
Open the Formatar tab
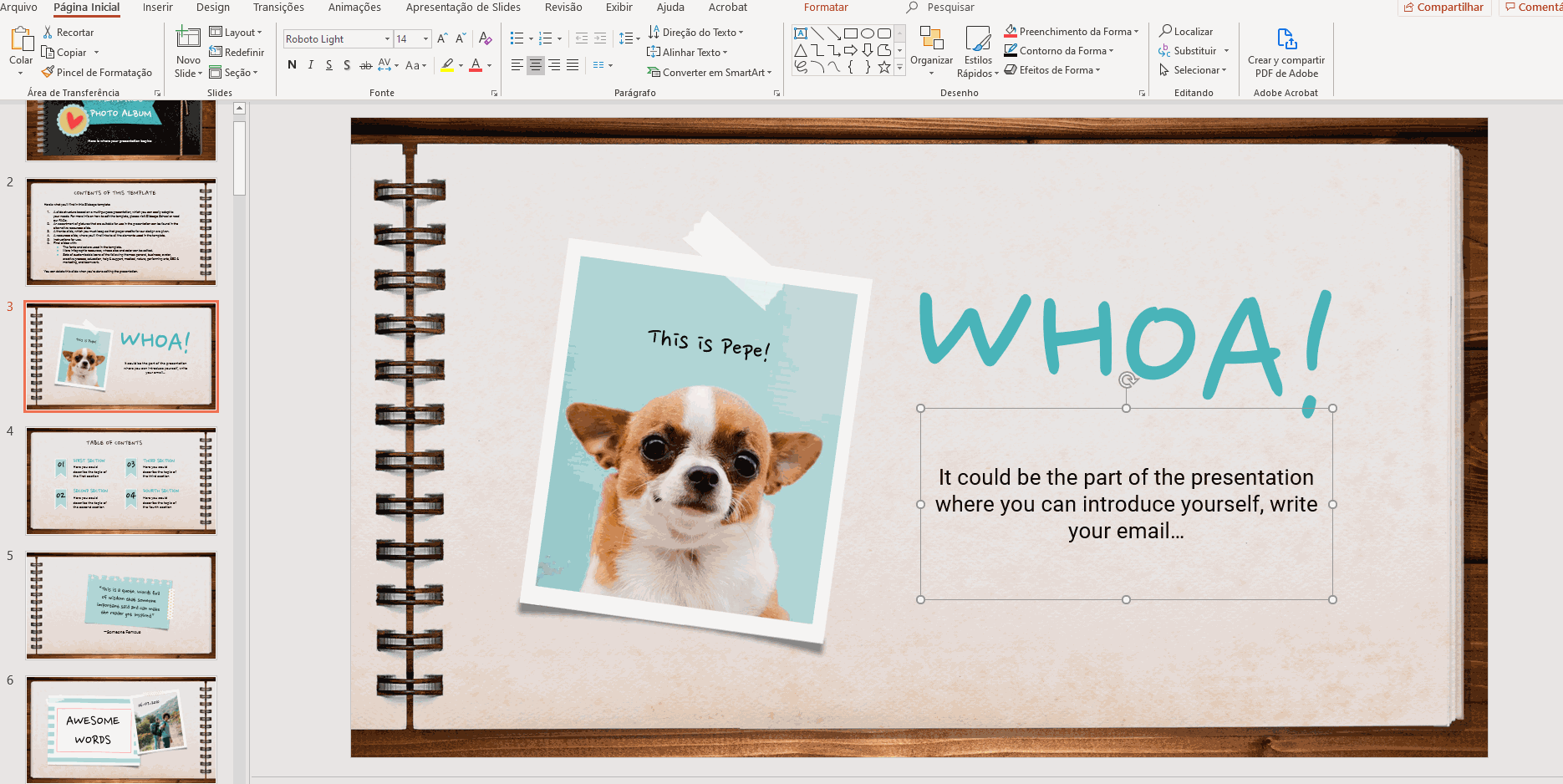(826, 7)
